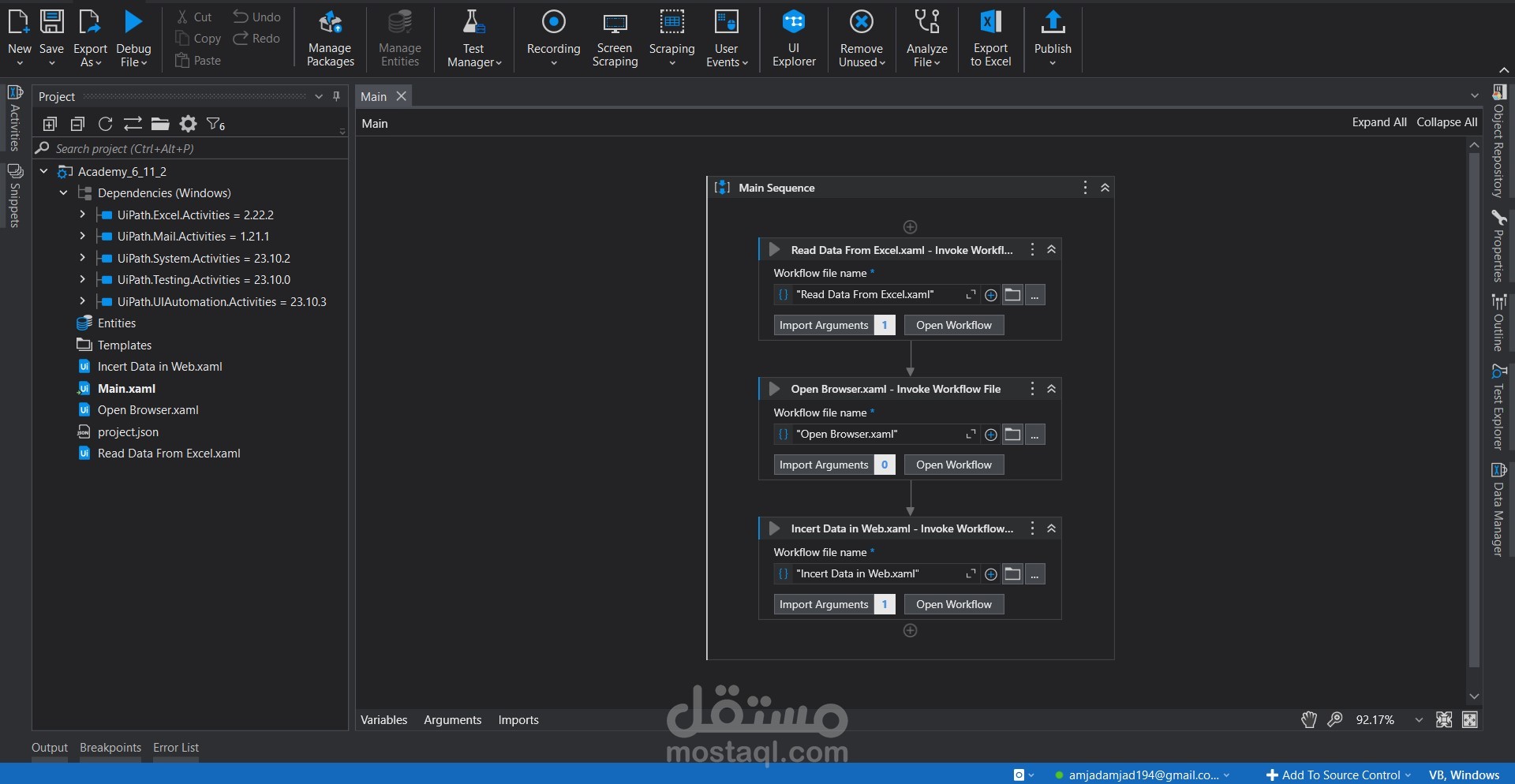Click the zoom magnifier icon in the designer footer
Image resolution: width=1515 pixels, height=784 pixels.
pos(1335,719)
